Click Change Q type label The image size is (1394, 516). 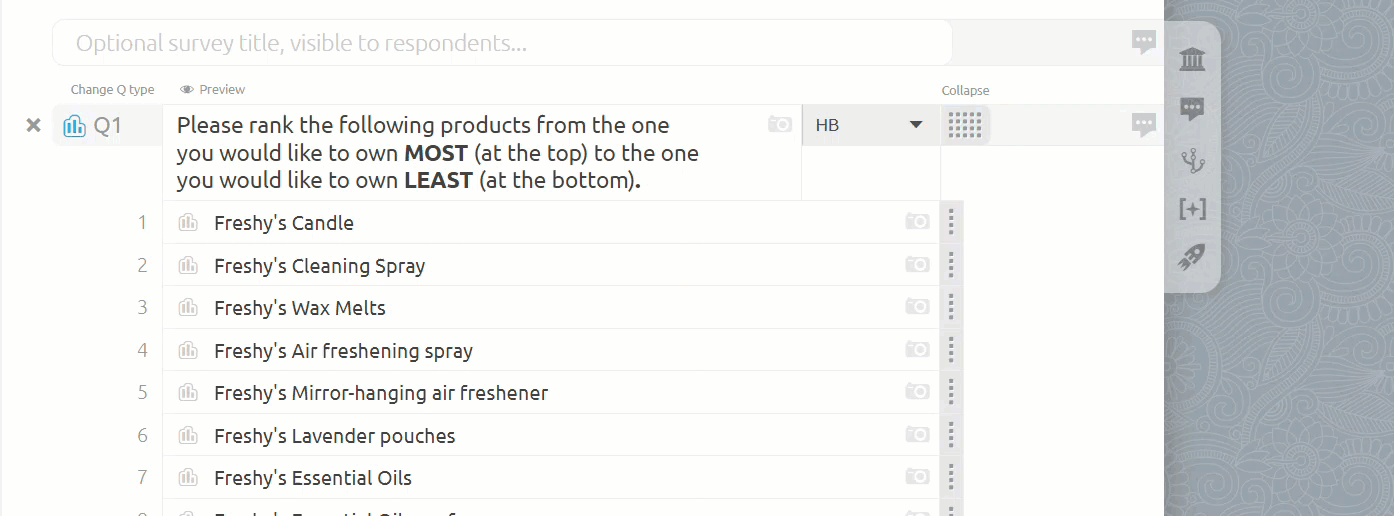pos(112,89)
